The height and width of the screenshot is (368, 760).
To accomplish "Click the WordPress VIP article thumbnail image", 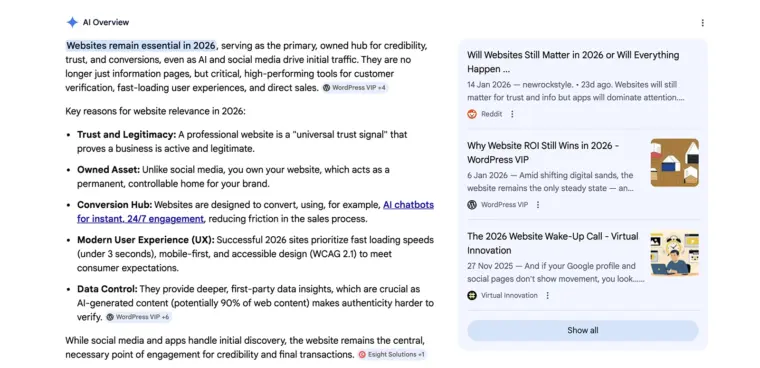I will click(x=675, y=162).
